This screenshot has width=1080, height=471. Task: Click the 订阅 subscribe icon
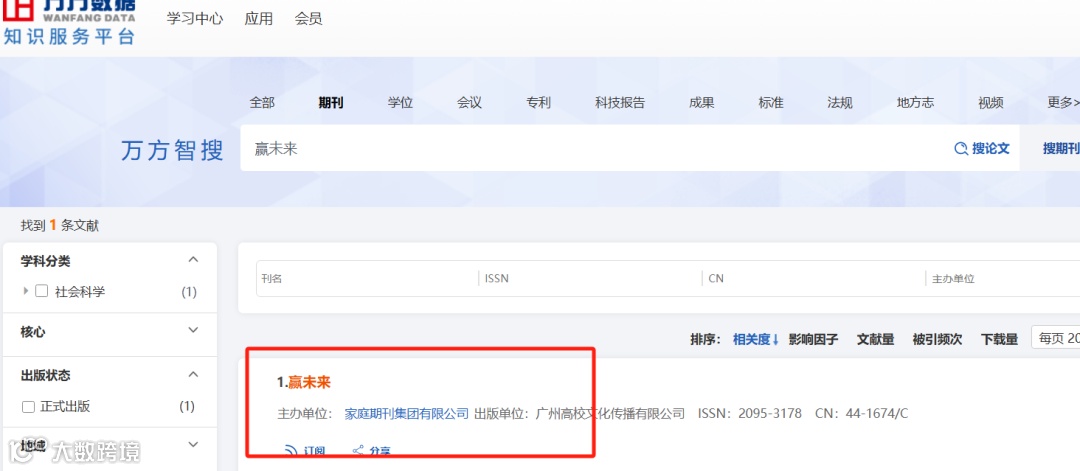(291, 451)
